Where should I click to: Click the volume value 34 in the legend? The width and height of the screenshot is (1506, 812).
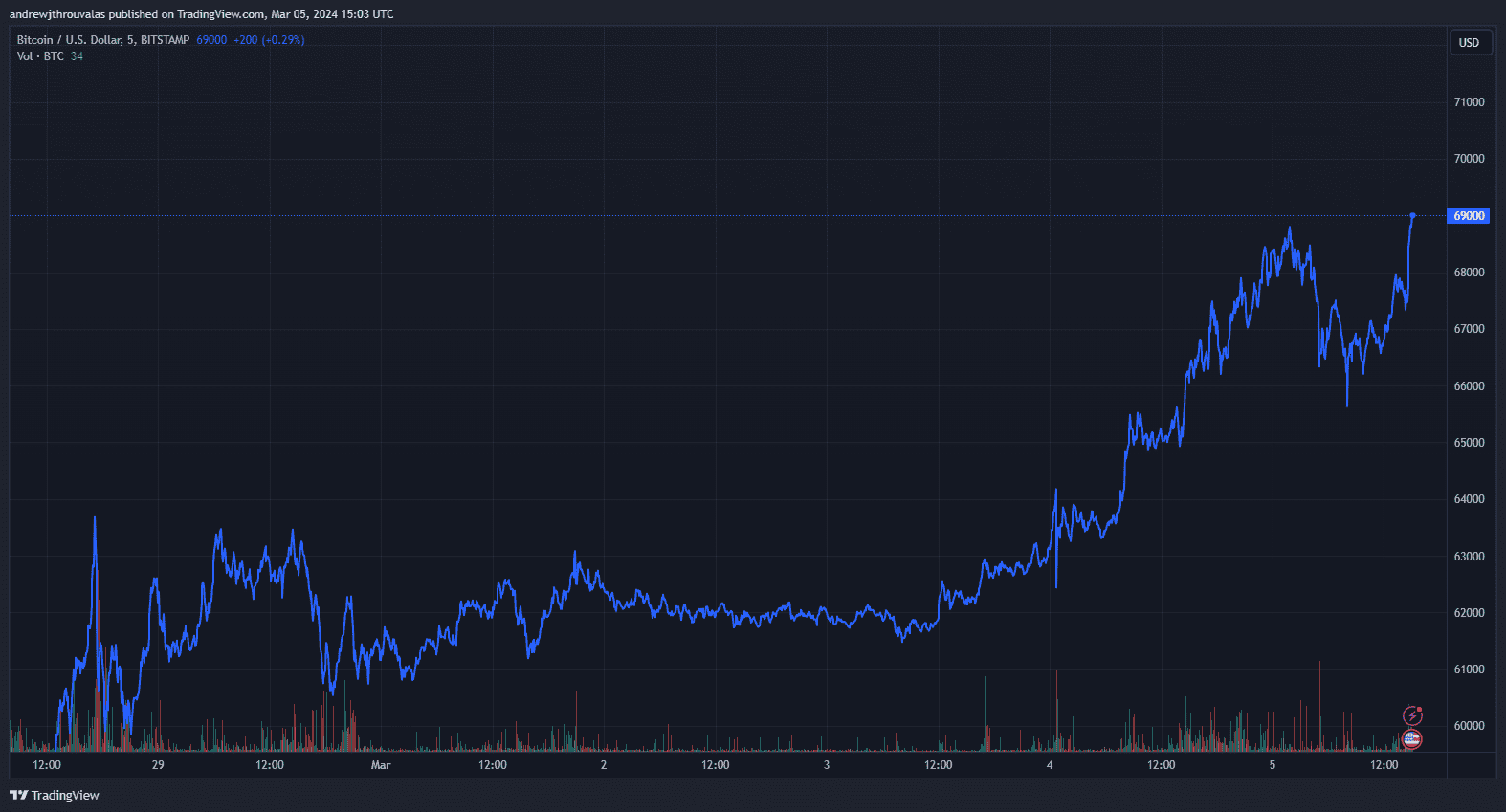[x=77, y=56]
